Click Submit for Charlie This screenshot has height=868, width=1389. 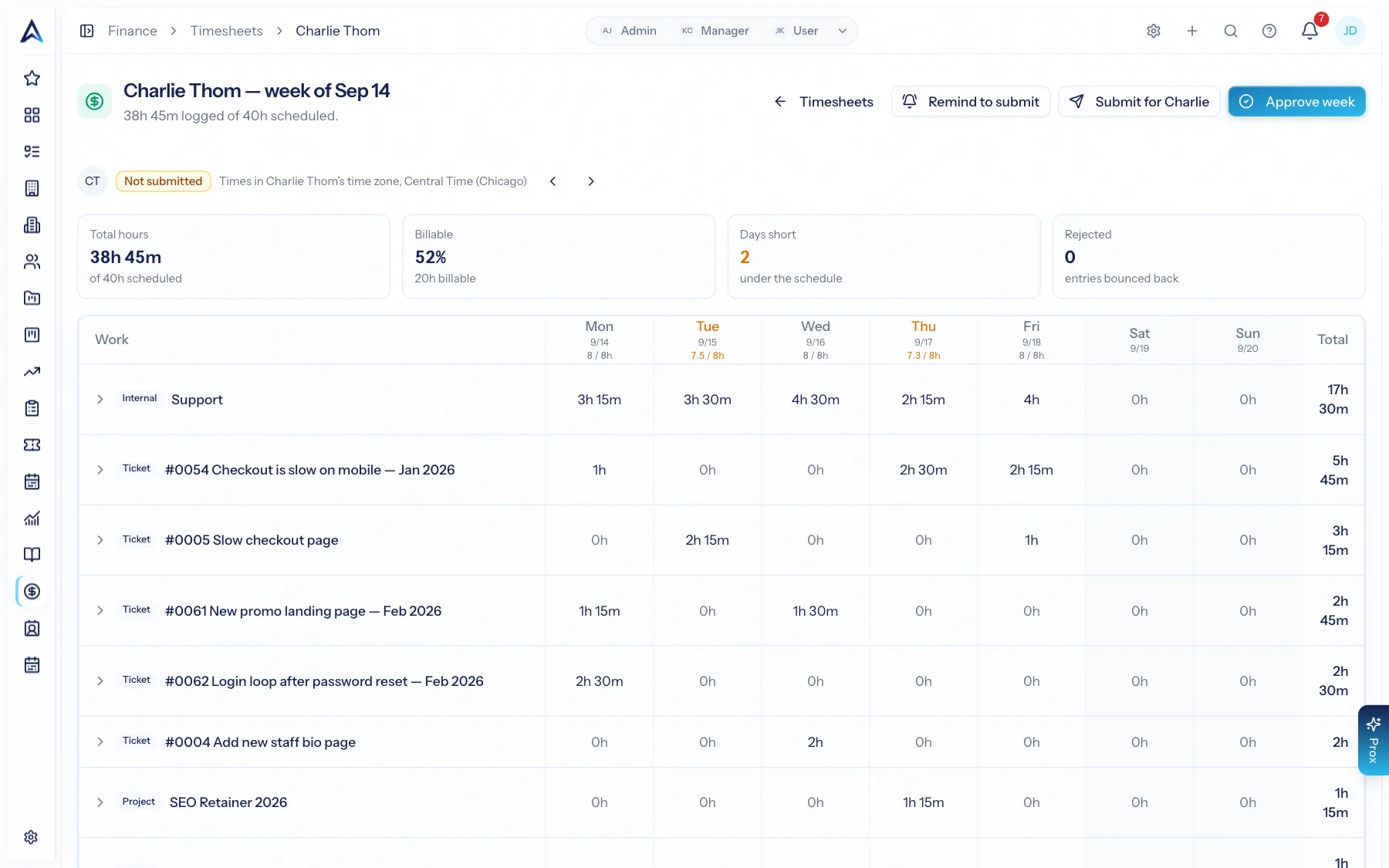pos(1139,102)
